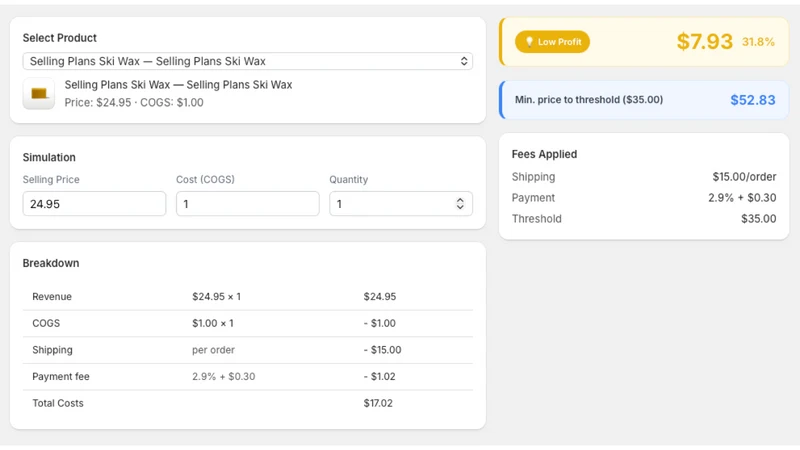Screen dimensions: 800x450
Task: Click the Payment fee 2.9% + $0.30 value
Action: click(742, 197)
